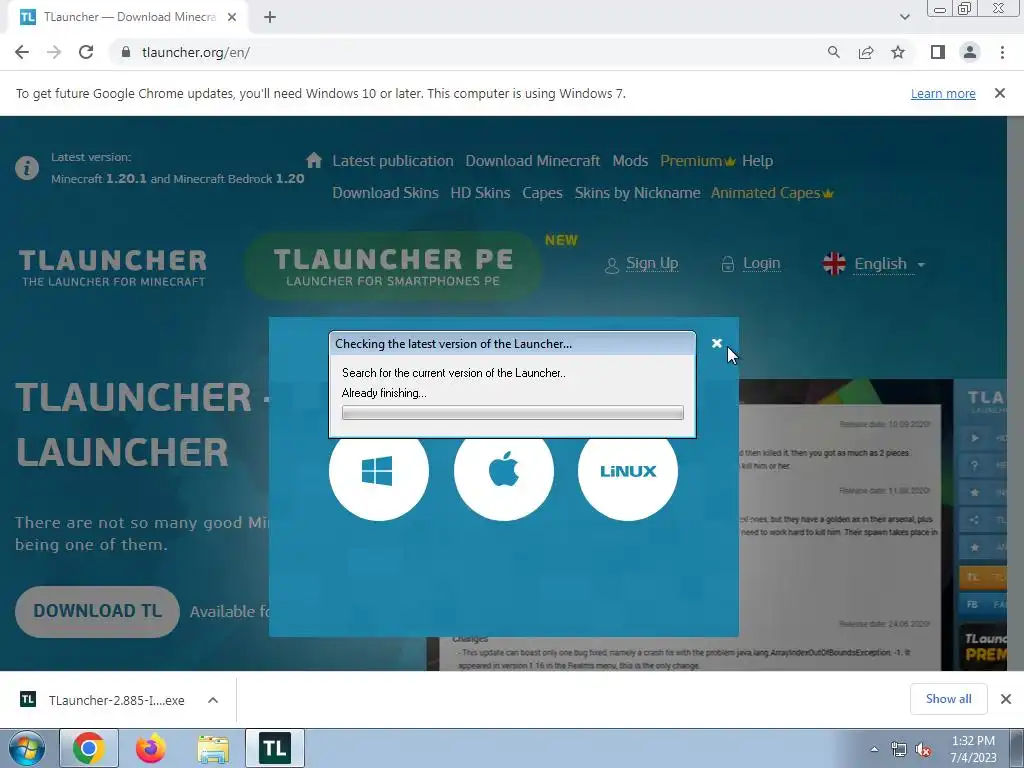Open Animated Capes link
This screenshot has width=1024, height=768.
[772, 193]
